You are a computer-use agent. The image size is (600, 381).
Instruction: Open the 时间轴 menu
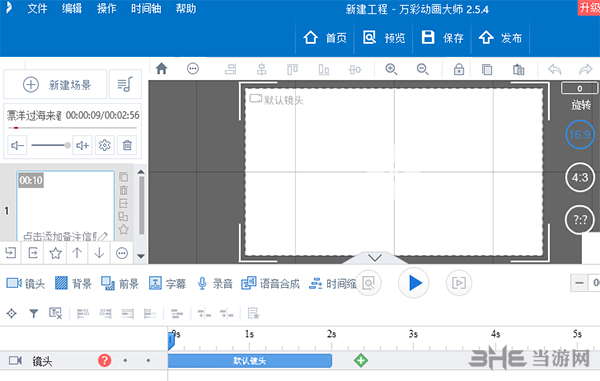146,8
